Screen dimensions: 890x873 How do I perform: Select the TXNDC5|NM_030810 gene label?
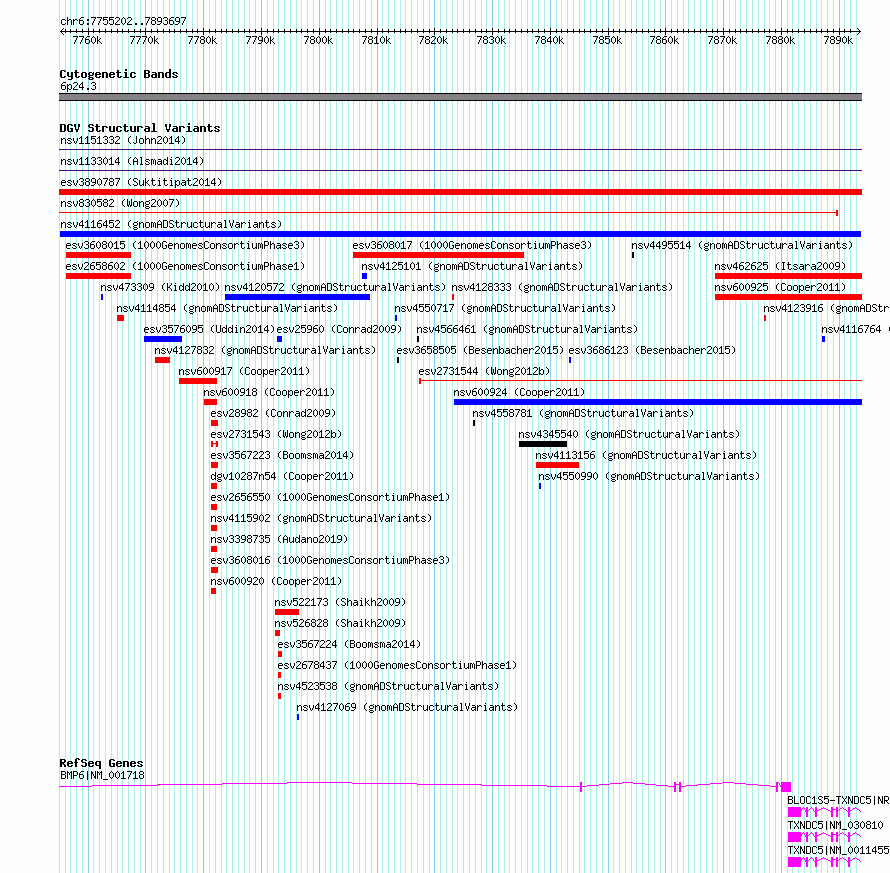836,825
